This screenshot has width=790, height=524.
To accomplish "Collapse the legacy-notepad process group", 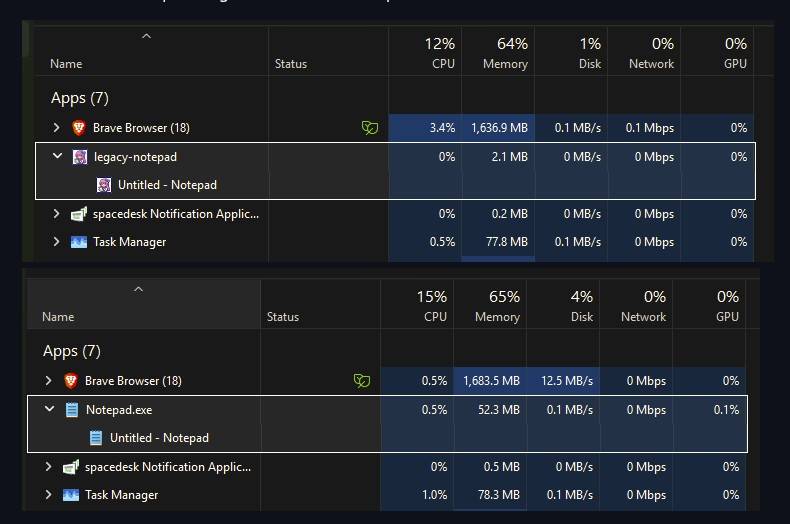I will [57, 157].
